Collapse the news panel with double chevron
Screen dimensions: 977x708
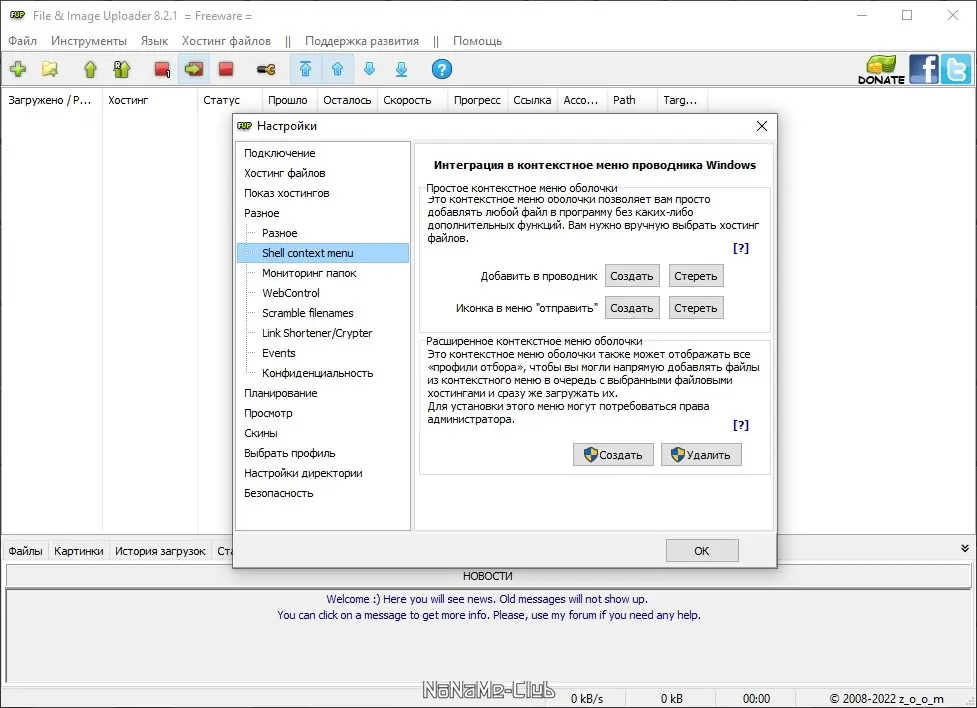coord(965,548)
